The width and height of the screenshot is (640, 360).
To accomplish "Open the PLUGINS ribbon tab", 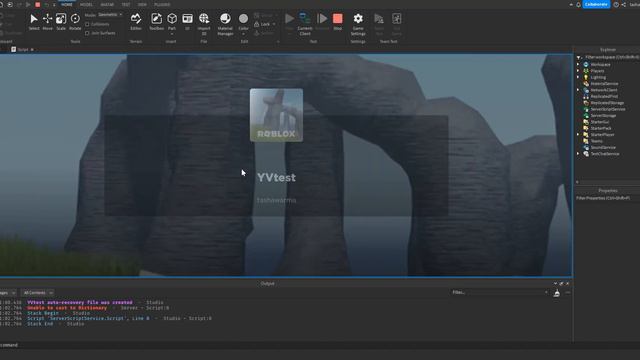I will tap(162, 4).
